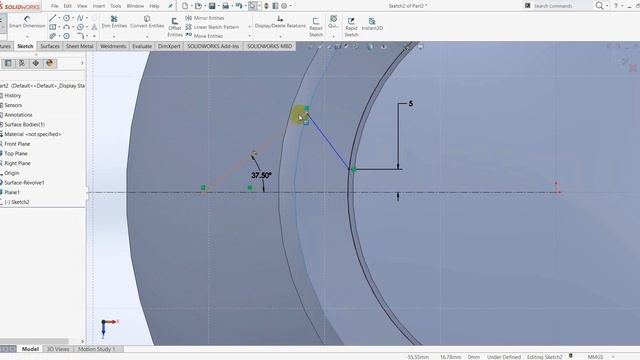Switch to SOLIDWORKS MBD tab
640x360 pixels.
[x=269, y=46]
